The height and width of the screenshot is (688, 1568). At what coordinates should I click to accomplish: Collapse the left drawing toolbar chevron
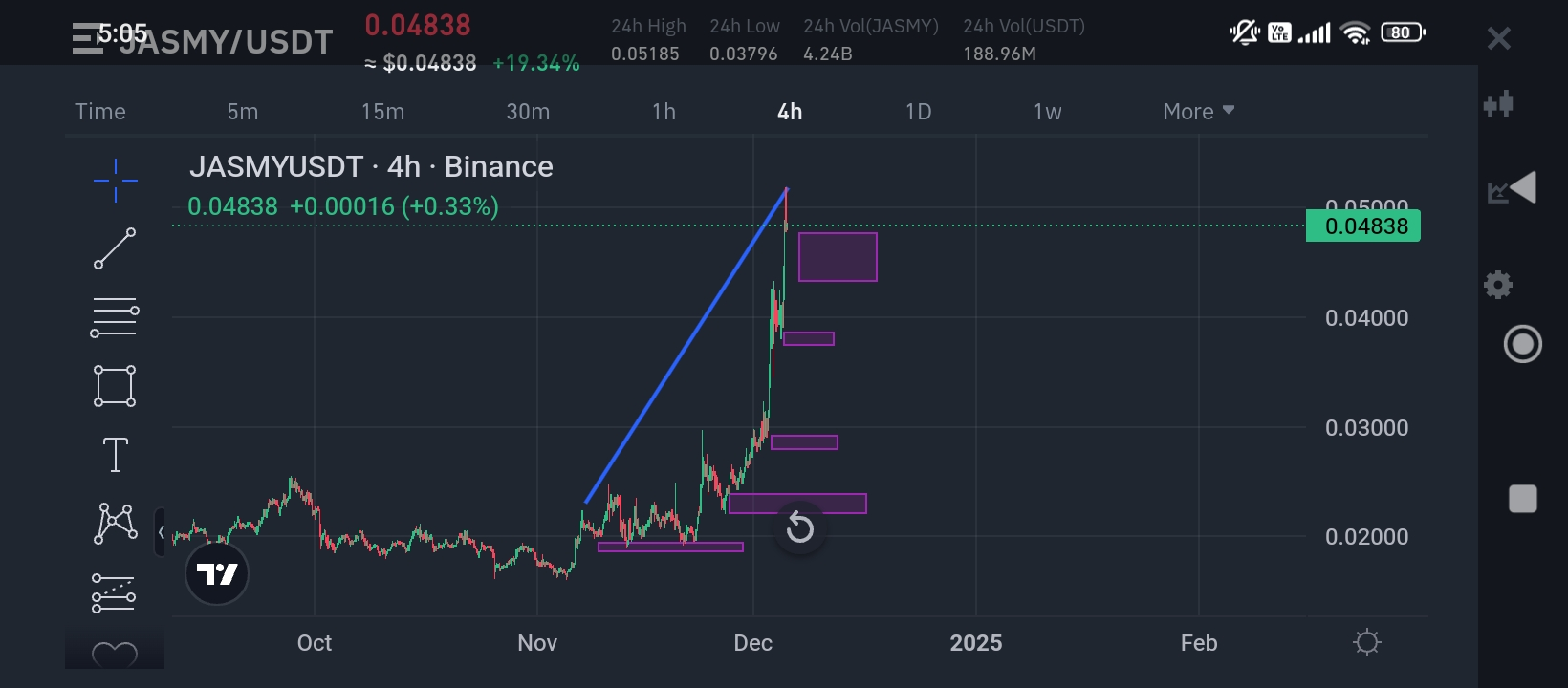(x=163, y=533)
